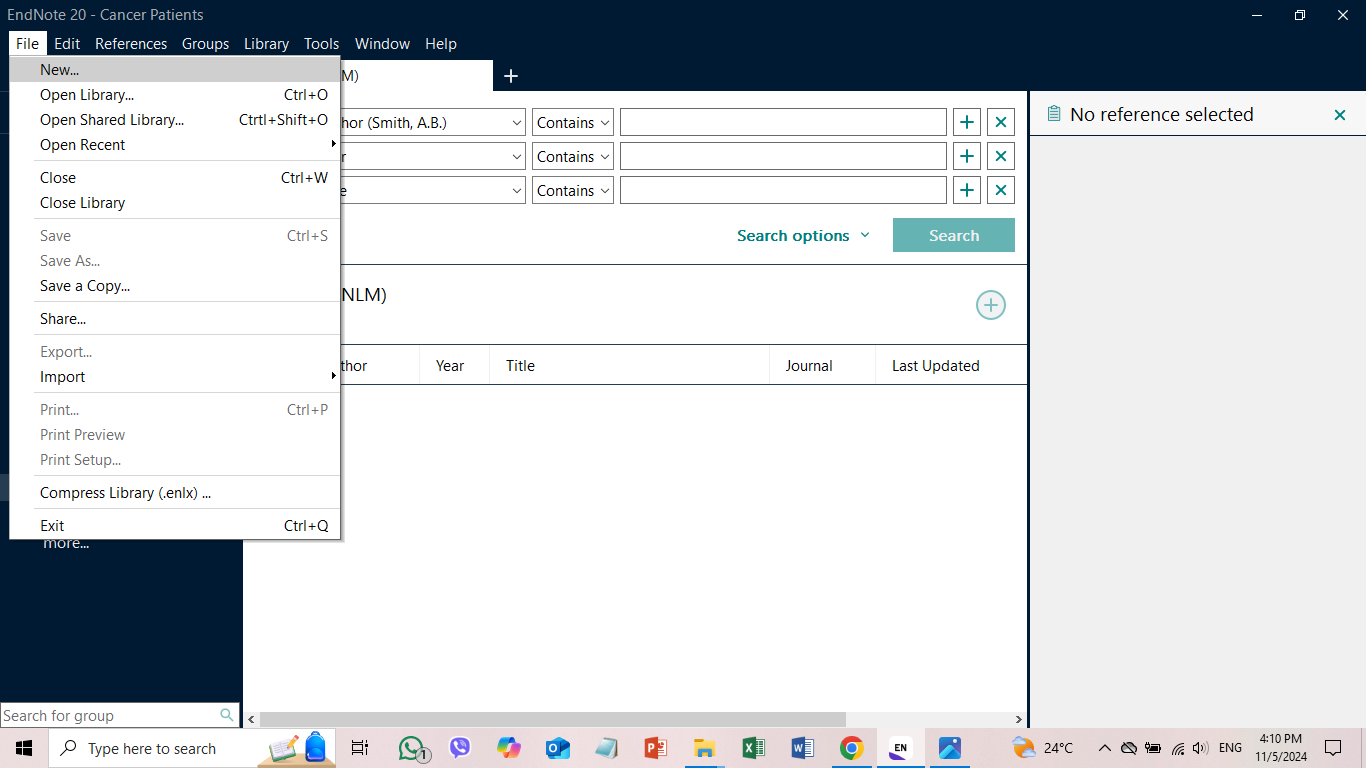
Task: Click the scroll left arrow on reference list
Action: 252,719
